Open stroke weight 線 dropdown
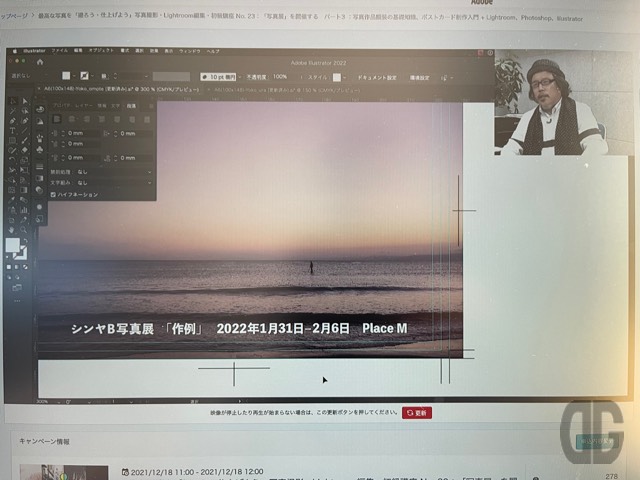 [146, 76]
